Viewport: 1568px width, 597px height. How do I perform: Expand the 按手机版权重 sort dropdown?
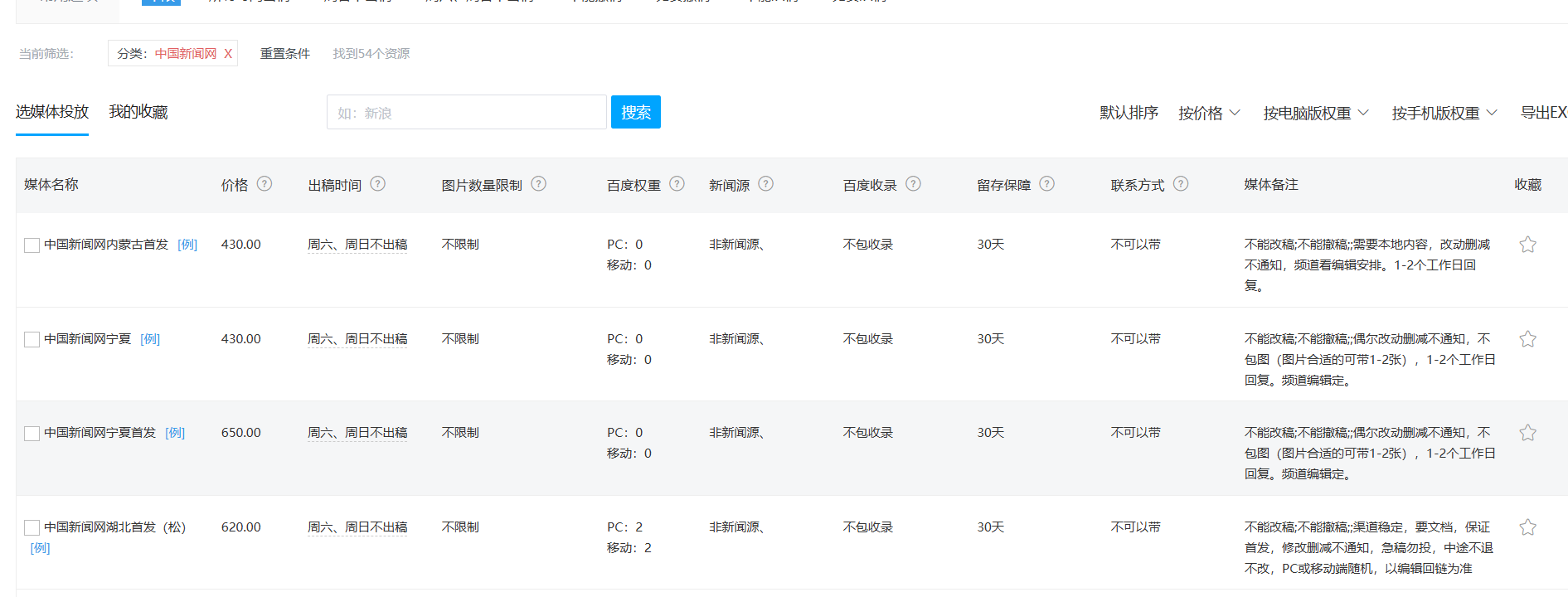pyautogui.click(x=1444, y=113)
